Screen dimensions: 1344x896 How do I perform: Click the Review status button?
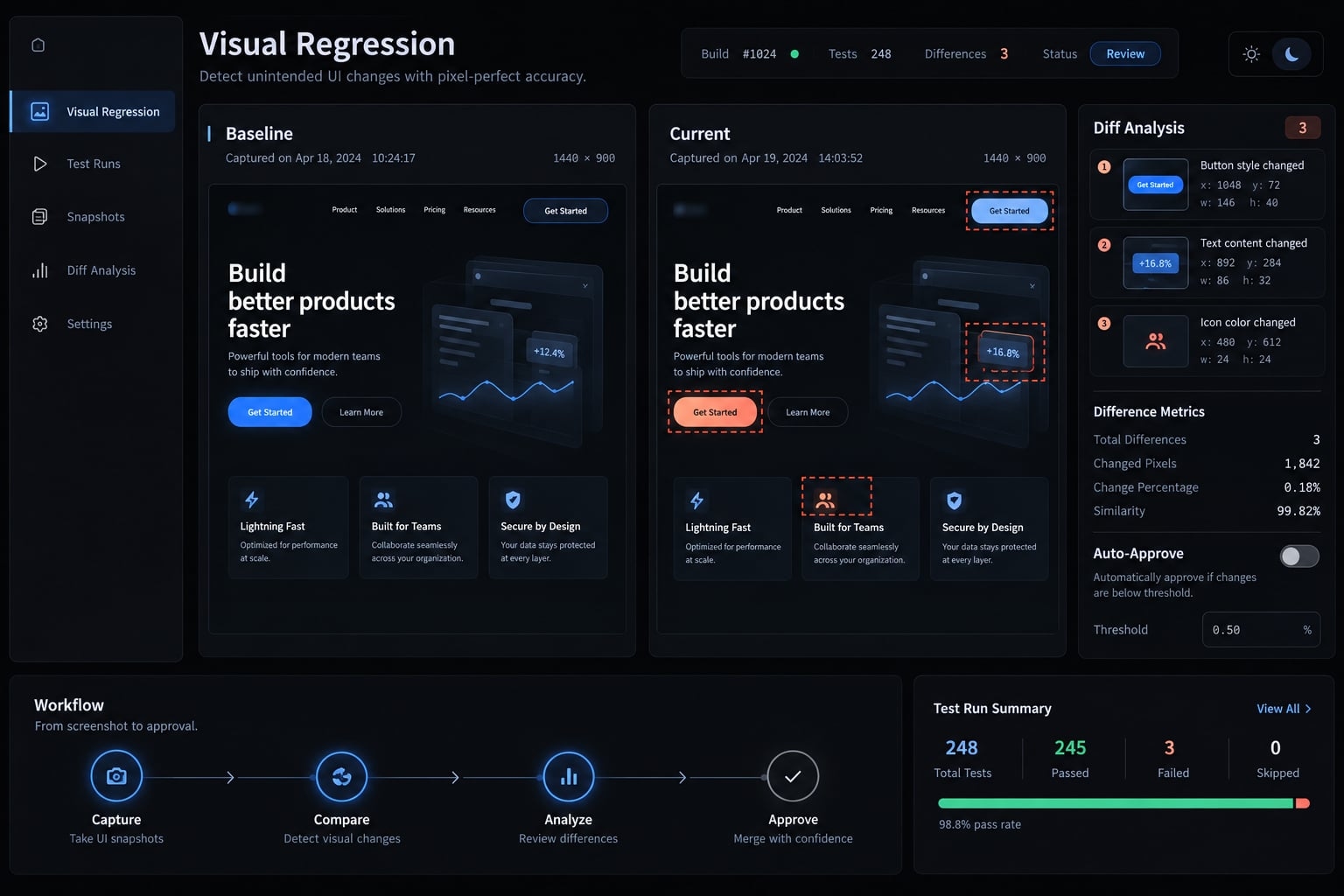pos(1125,53)
